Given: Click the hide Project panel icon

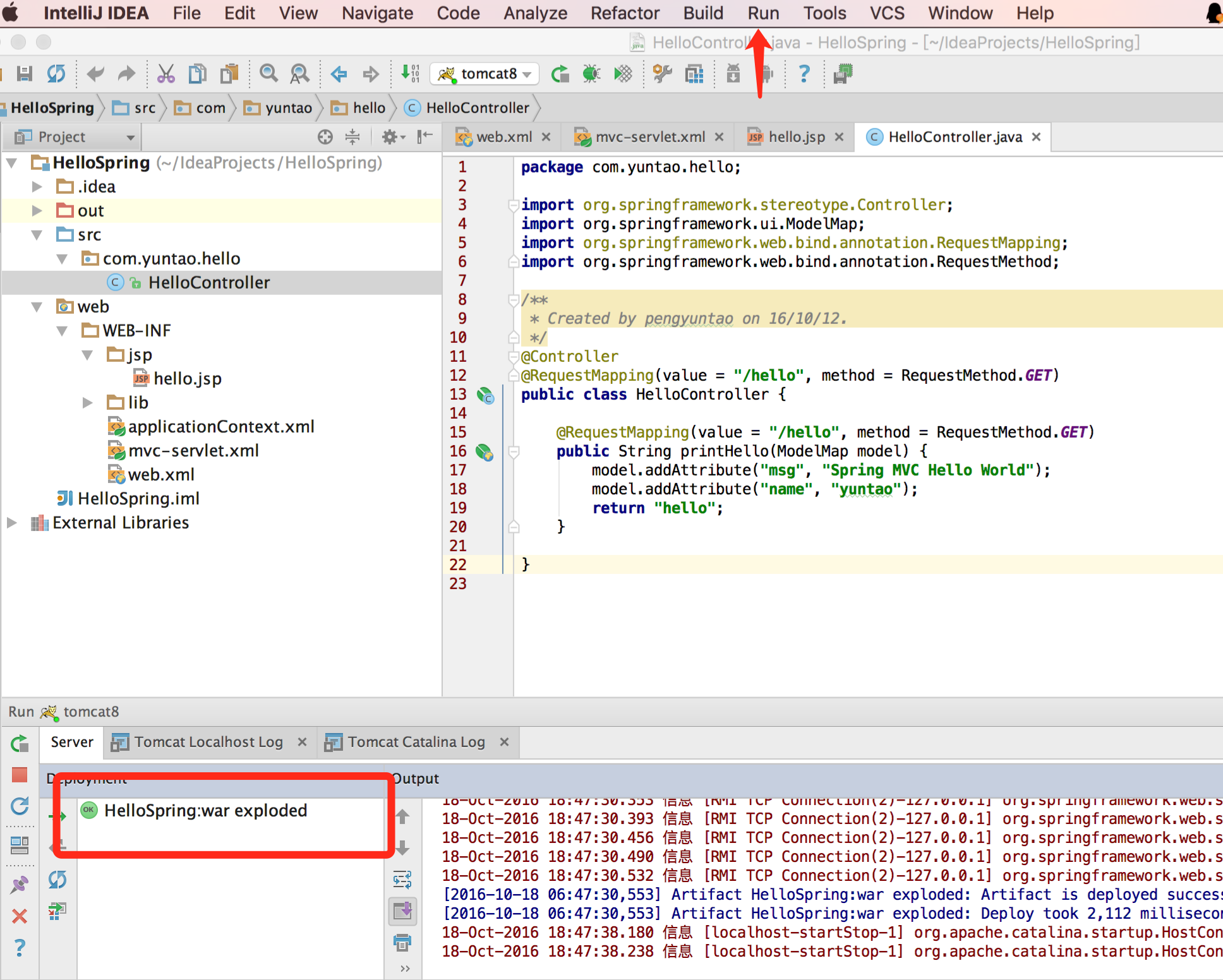Looking at the screenshot, I should click(425, 136).
